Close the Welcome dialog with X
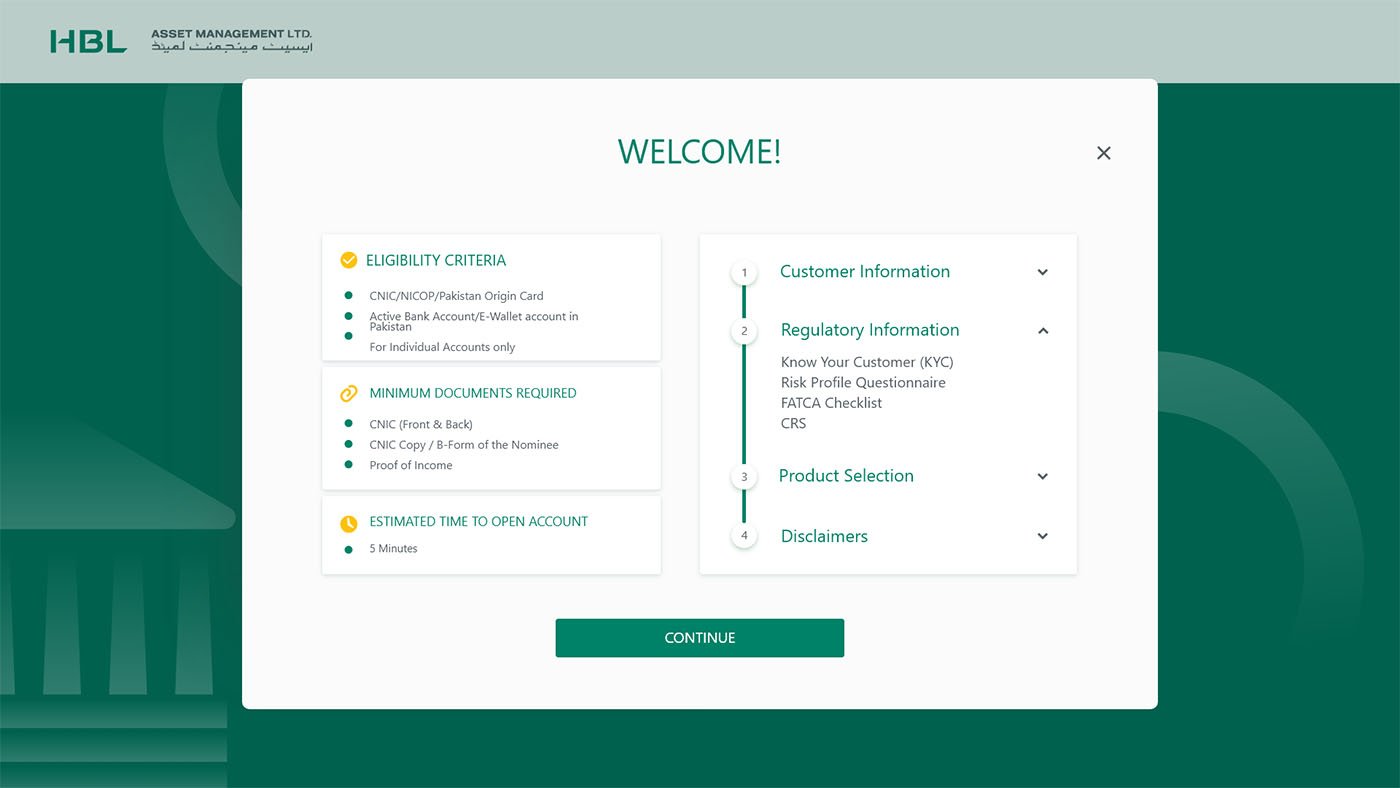This screenshot has height=788, width=1400. [1104, 153]
